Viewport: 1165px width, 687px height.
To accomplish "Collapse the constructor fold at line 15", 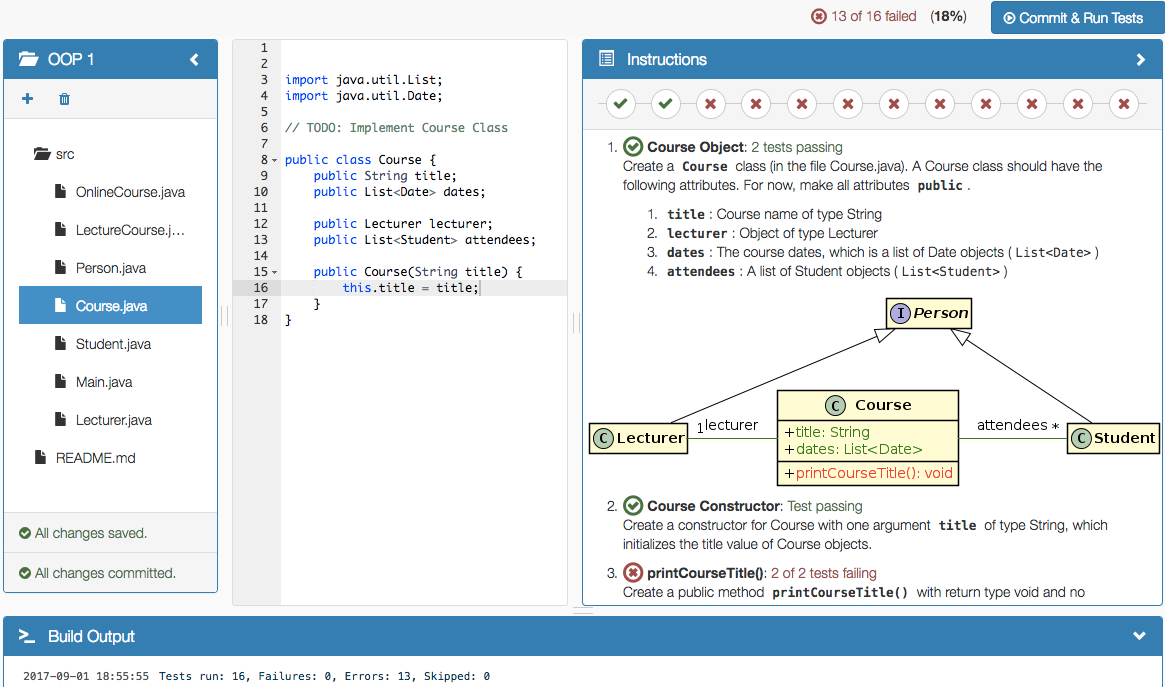I will [274, 271].
